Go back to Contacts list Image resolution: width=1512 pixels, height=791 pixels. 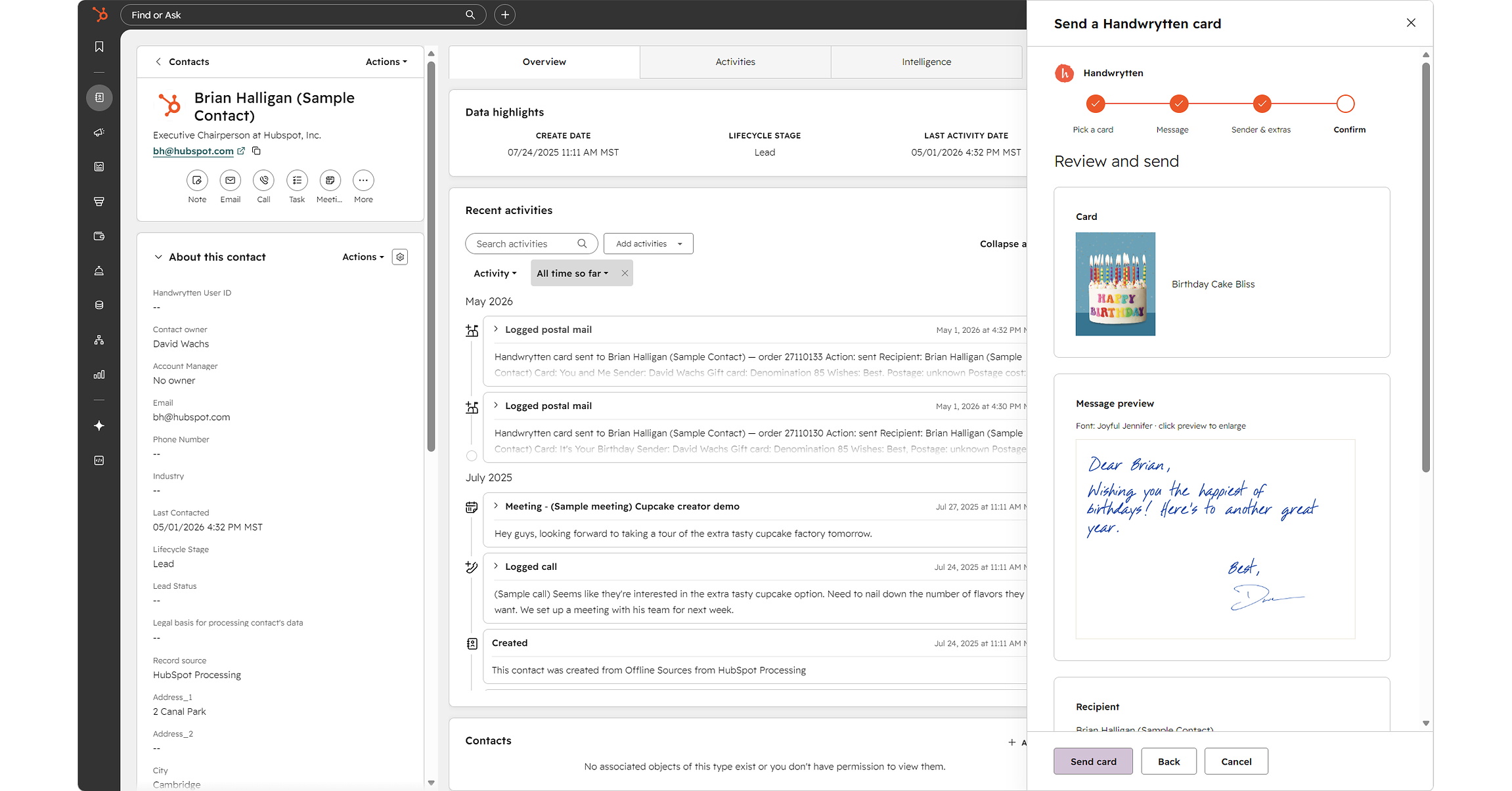181,62
